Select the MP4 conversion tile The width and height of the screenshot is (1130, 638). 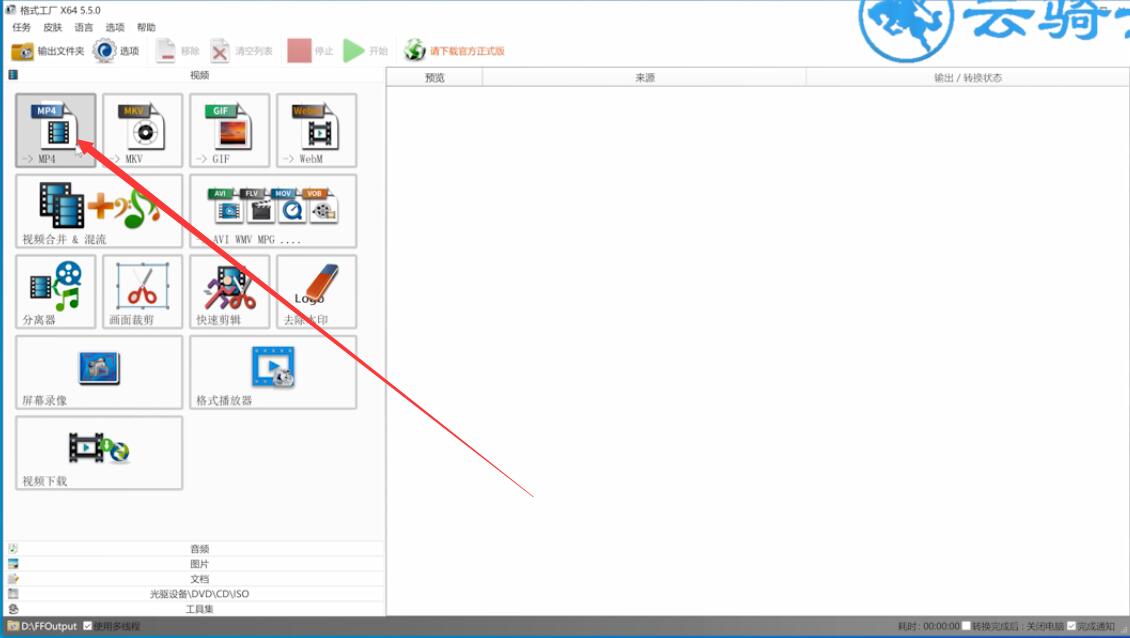[x=55, y=130]
